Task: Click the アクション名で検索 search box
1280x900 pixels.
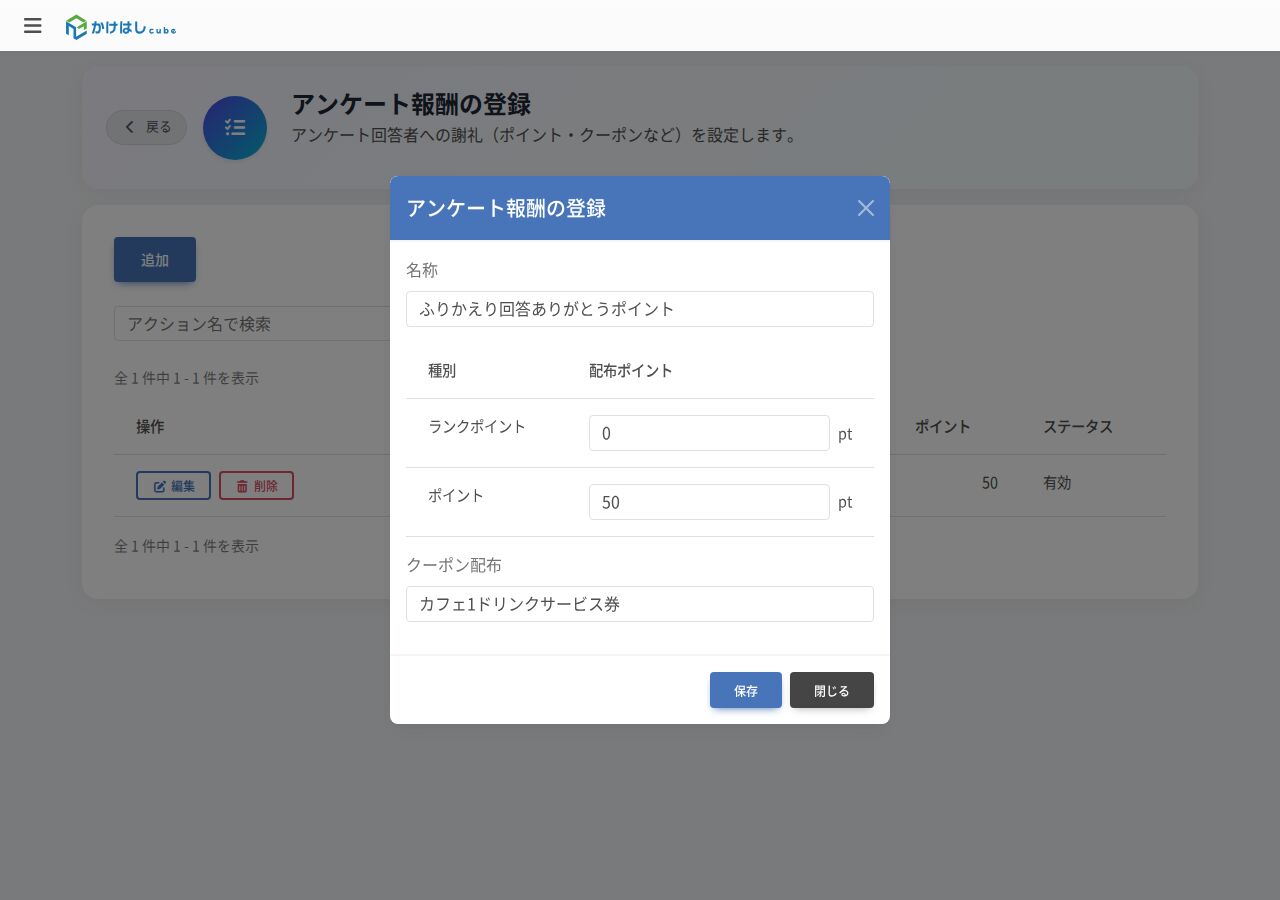Action: point(252,324)
